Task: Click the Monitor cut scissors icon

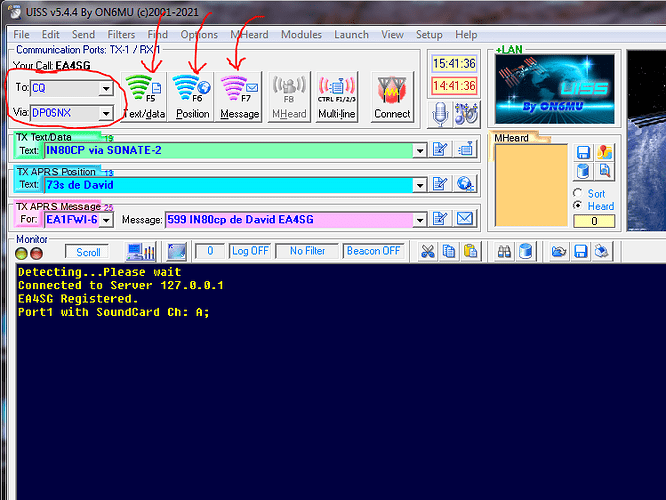Action: pyautogui.click(x=428, y=251)
